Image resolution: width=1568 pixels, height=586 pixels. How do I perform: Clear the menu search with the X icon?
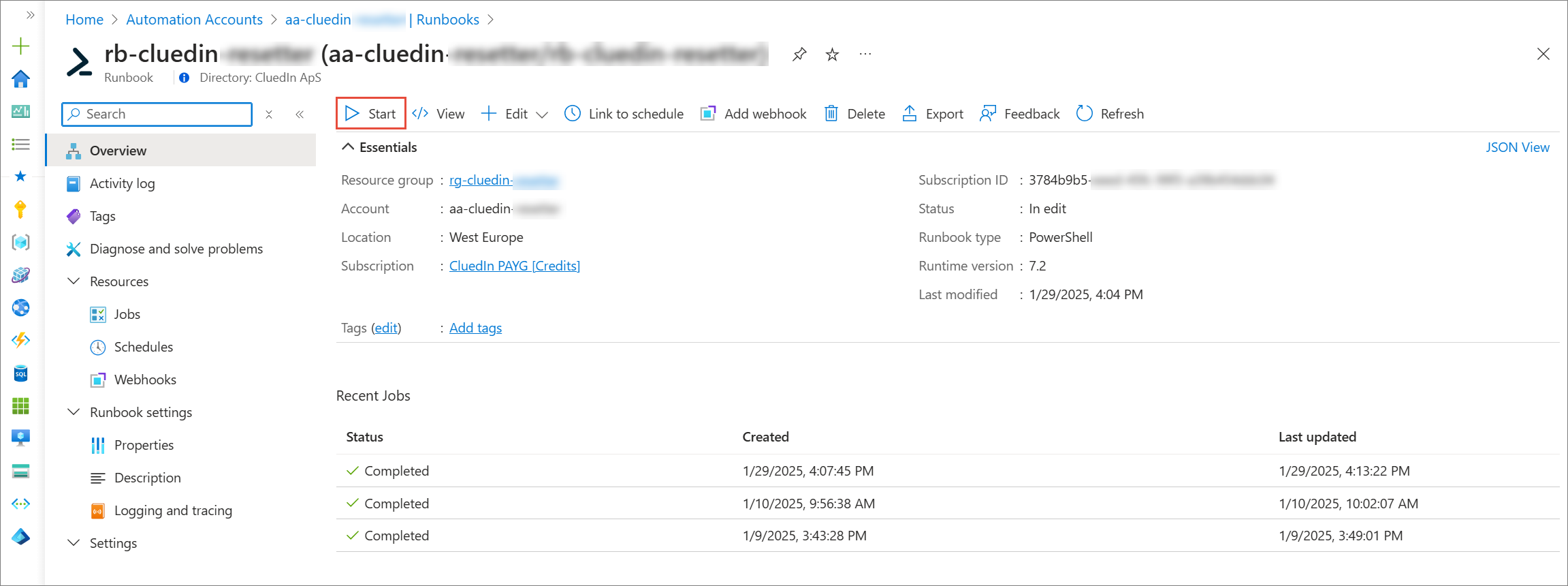coord(269,114)
